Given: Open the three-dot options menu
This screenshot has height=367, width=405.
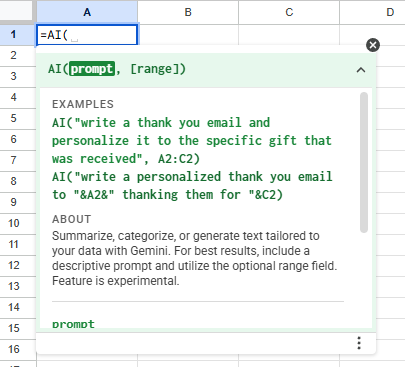Looking at the screenshot, I should (359, 343).
